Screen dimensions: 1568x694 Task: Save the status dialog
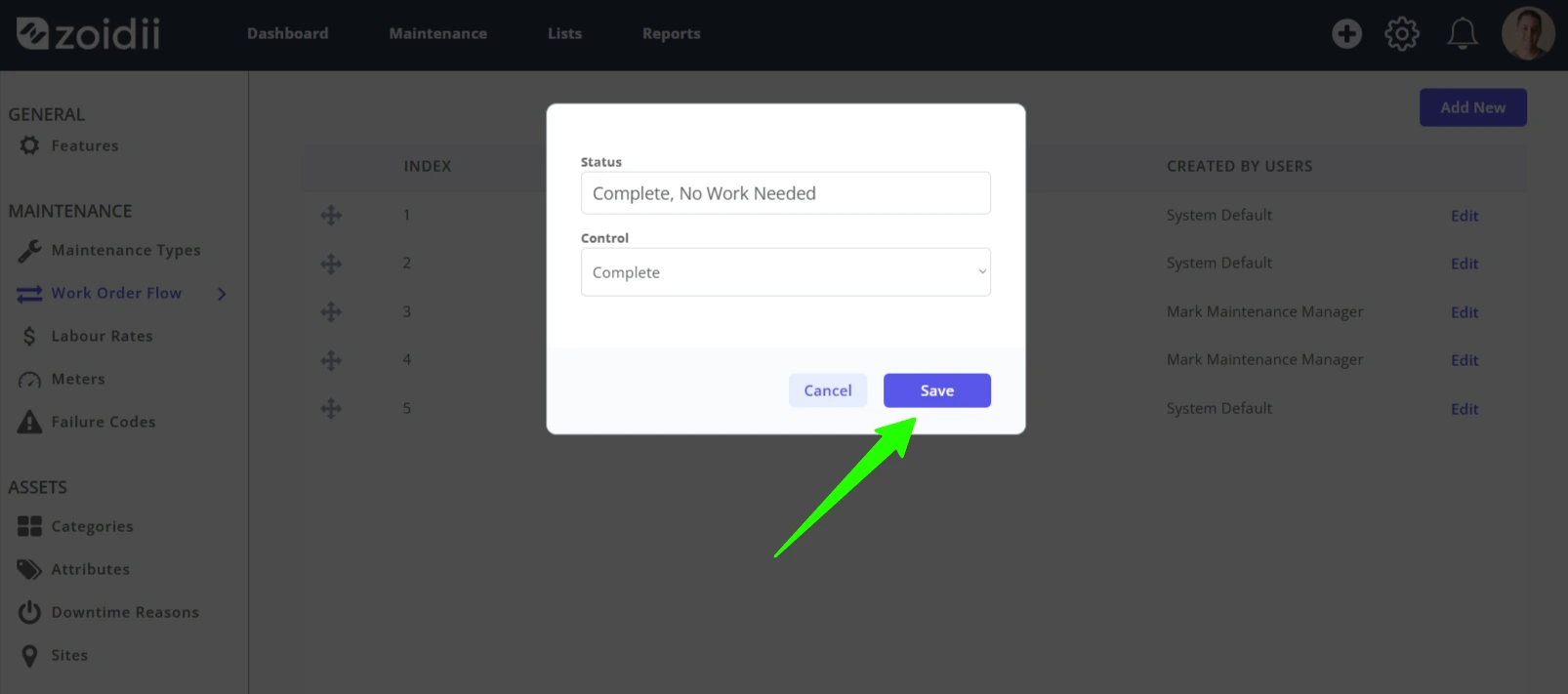coord(937,390)
